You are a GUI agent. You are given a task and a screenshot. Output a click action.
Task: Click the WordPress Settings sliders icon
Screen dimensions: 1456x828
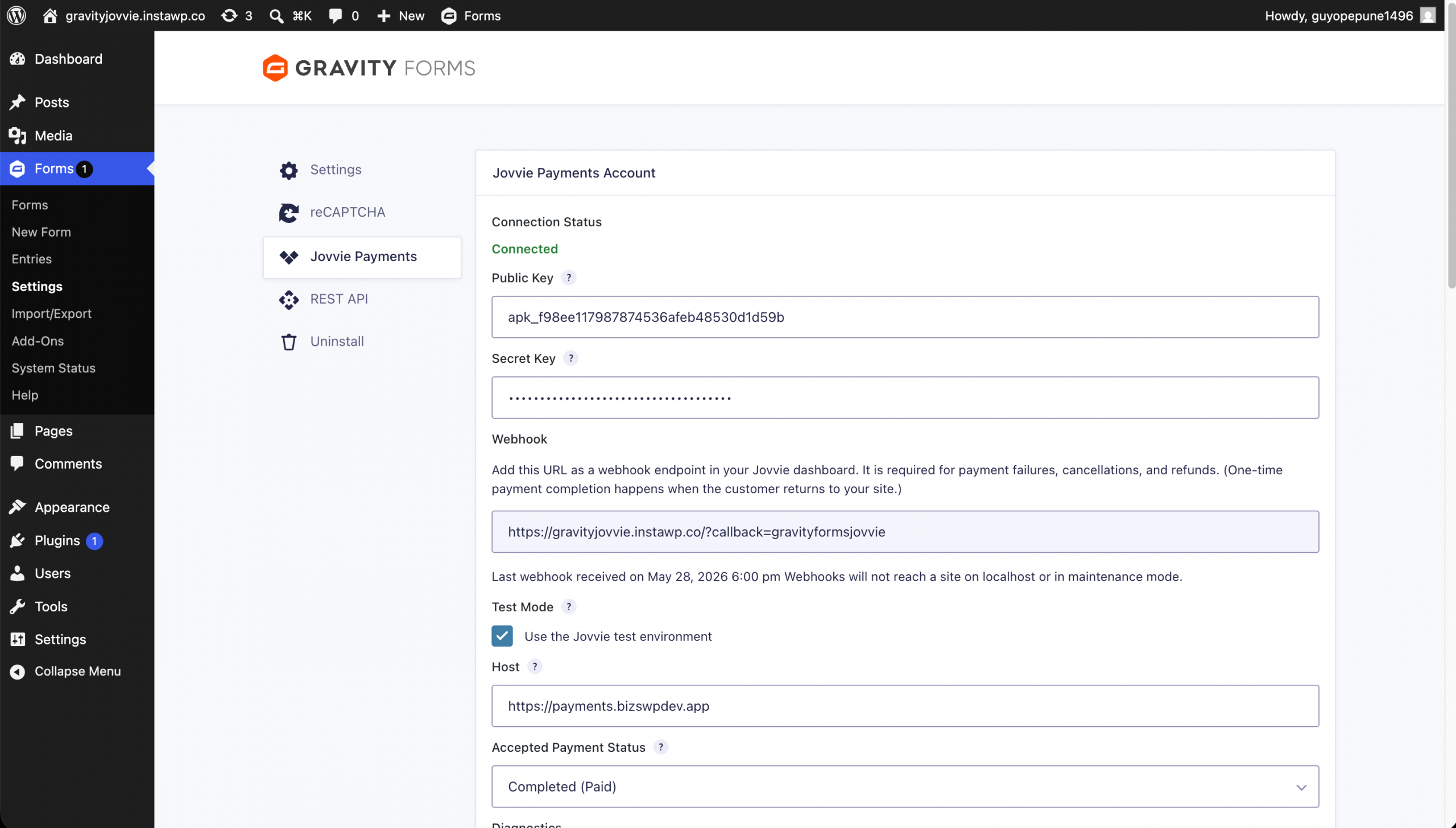(x=18, y=639)
